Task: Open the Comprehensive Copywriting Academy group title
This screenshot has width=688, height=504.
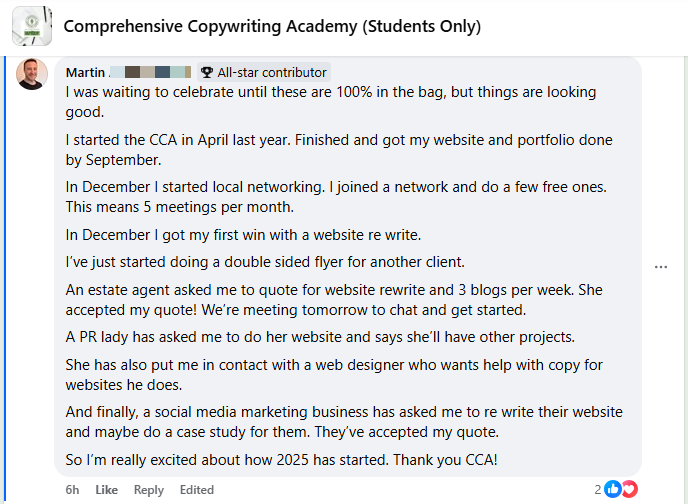Action: point(272,26)
